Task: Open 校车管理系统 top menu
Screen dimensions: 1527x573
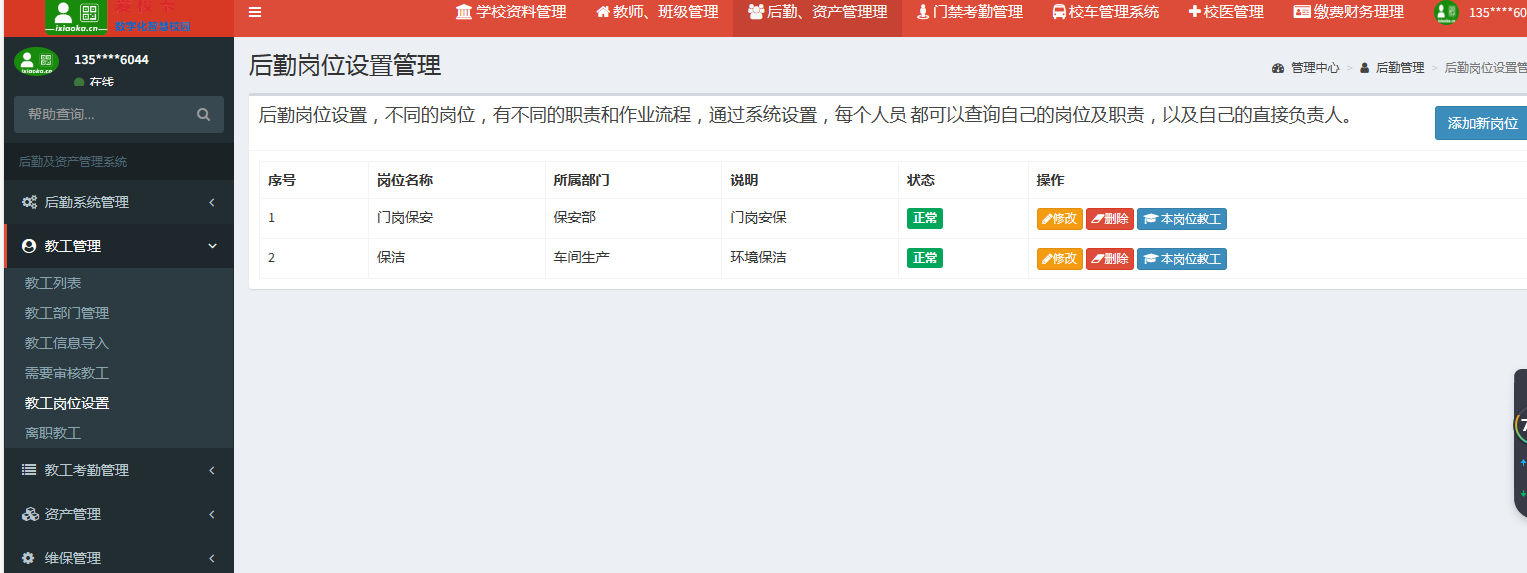Action: [x=1105, y=12]
